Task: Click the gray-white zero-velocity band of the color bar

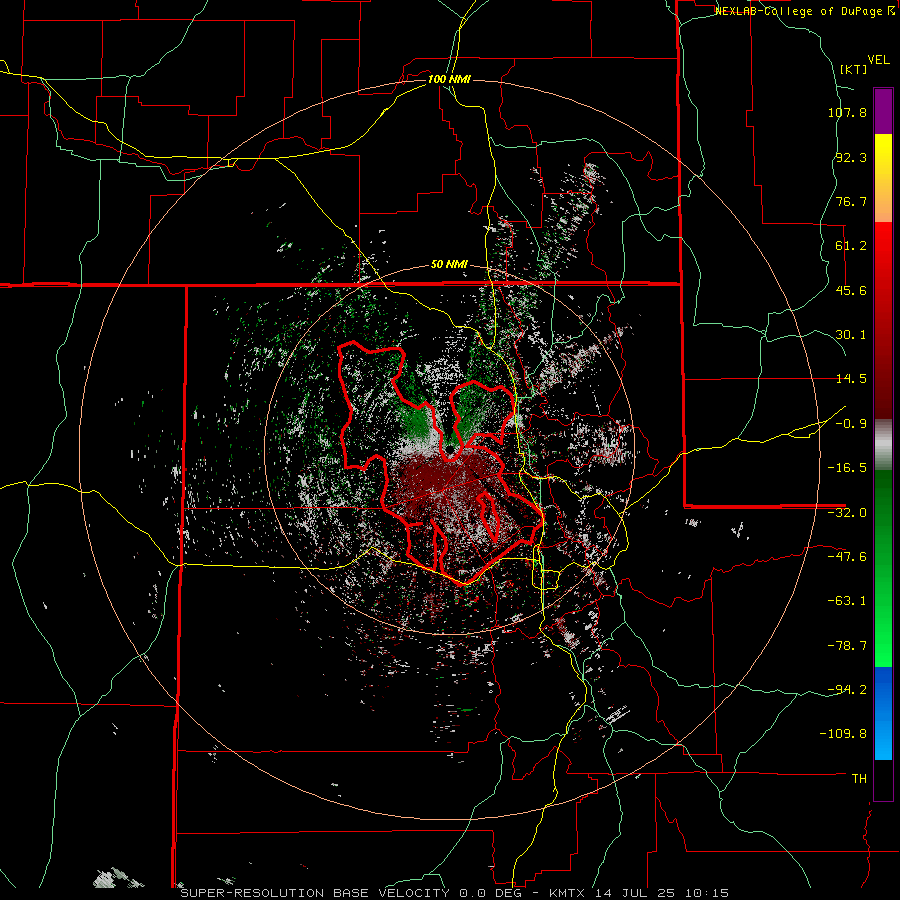Action: (883, 445)
